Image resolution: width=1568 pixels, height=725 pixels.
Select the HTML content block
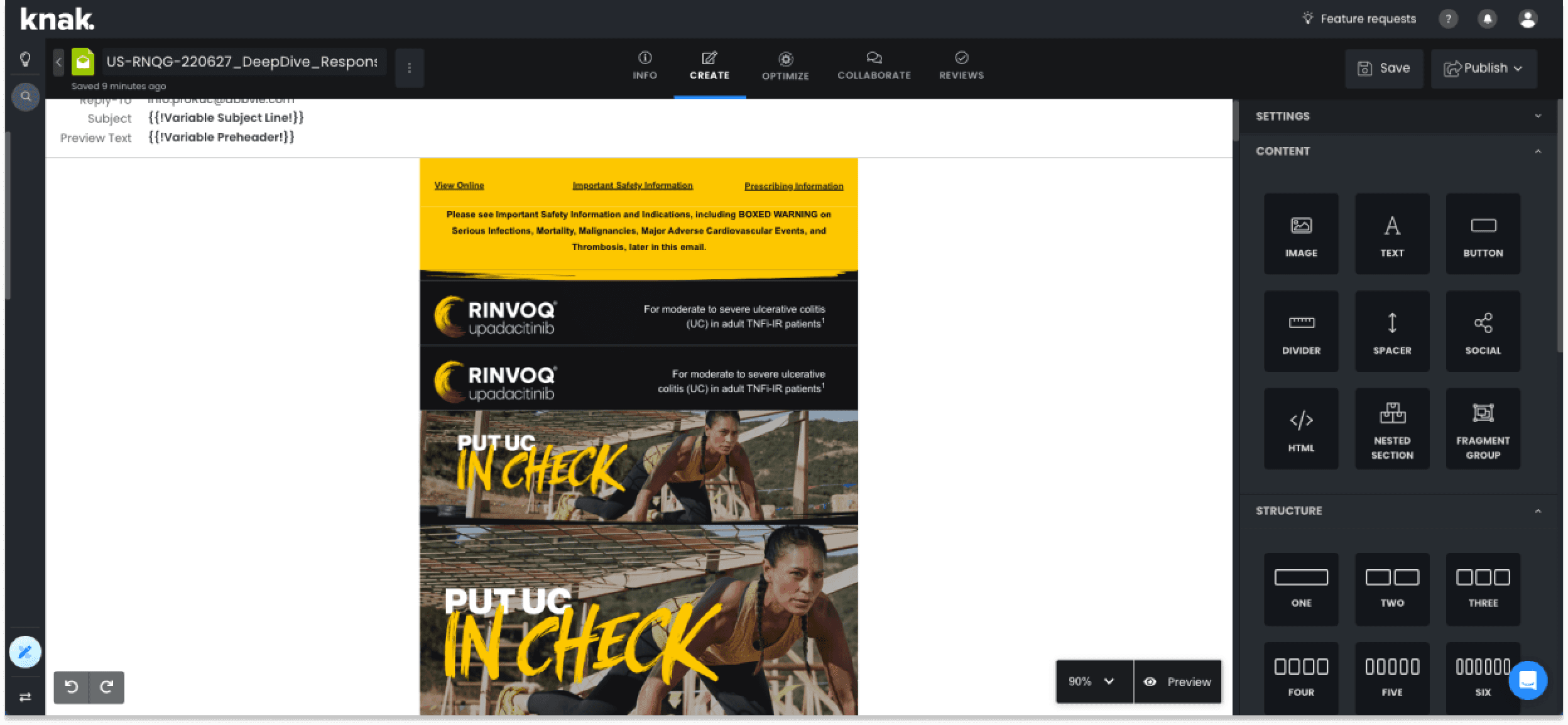pos(1300,428)
